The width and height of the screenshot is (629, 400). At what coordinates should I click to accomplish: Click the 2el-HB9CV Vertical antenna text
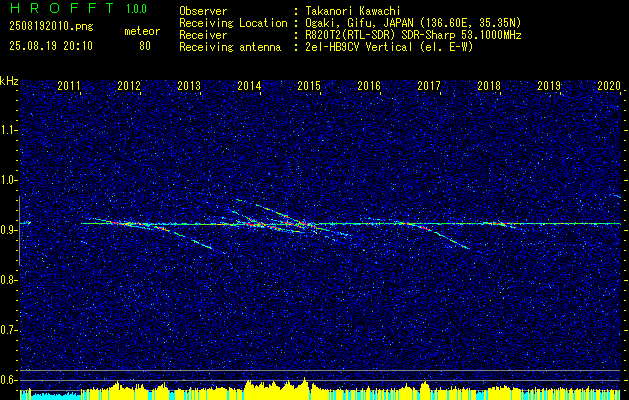pos(390,47)
